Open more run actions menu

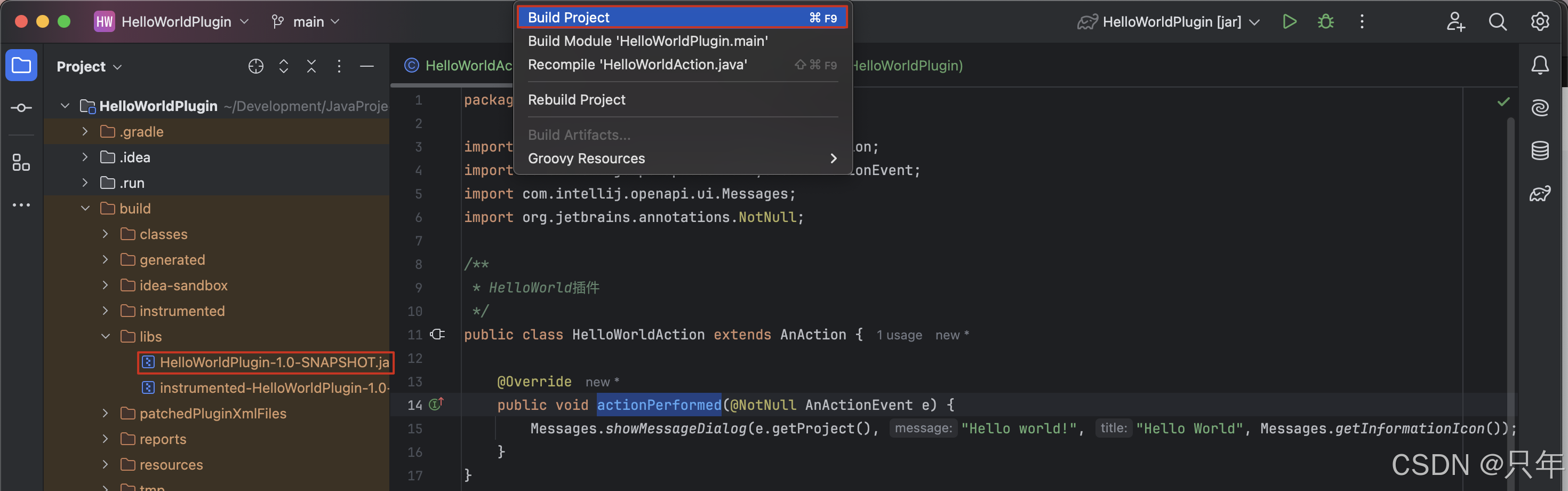point(1362,22)
